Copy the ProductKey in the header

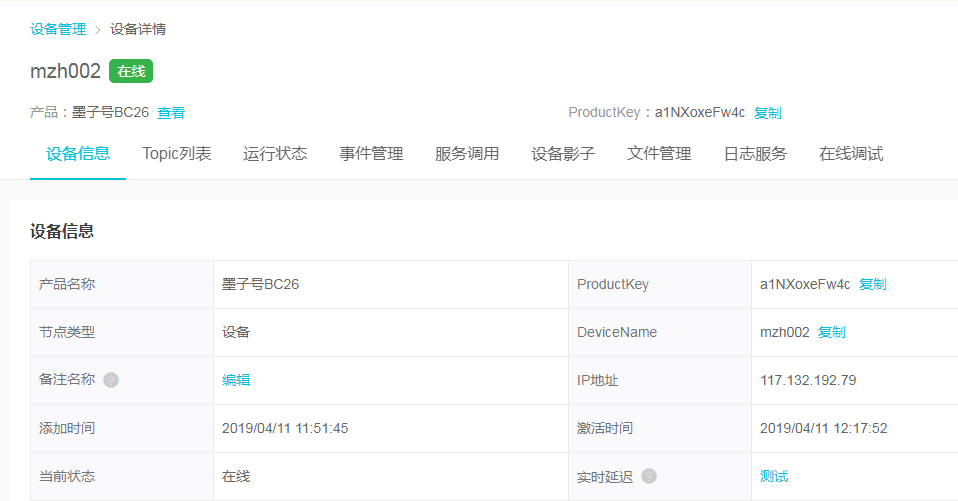coord(767,113)
